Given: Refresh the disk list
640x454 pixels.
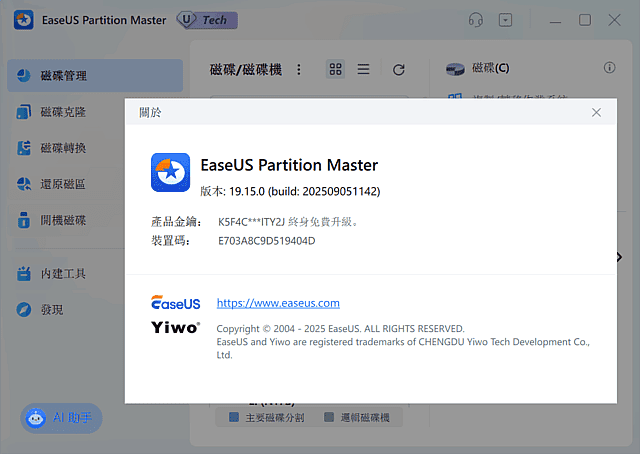Looking at the screenshot, I should tap(399, 69).
